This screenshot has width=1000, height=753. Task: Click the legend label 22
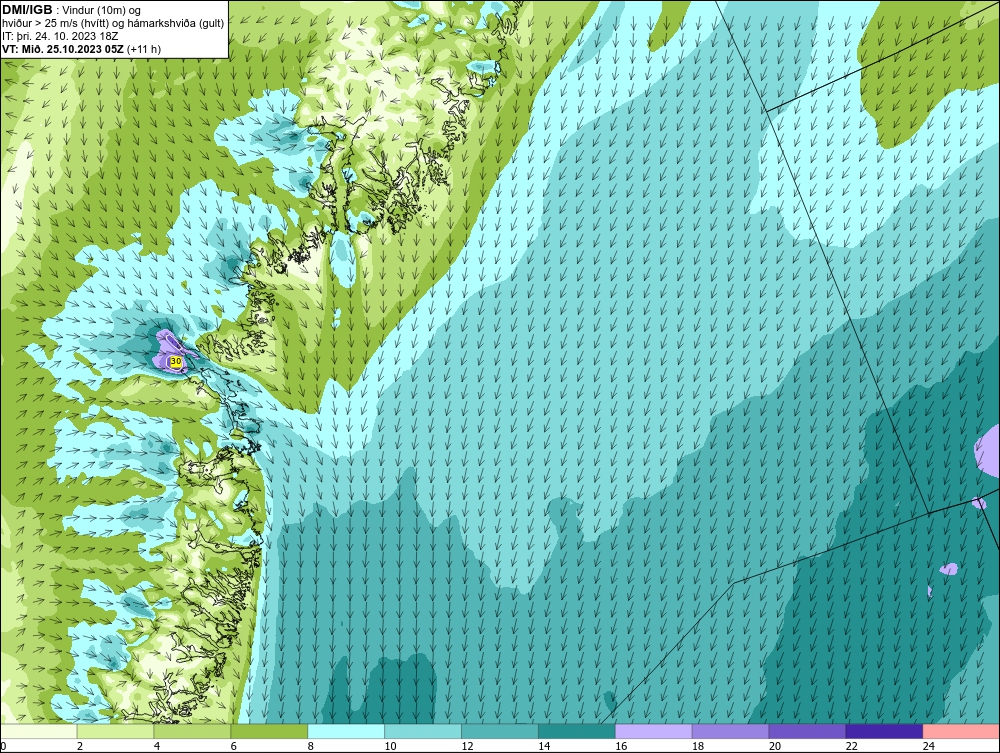(x=851, y=746)
